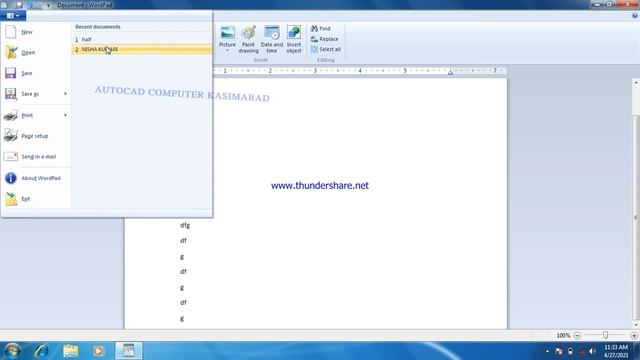This screenshot has height=360, width=640.
Task: Click the Insert object icon
Action: [x=293, y=39]
